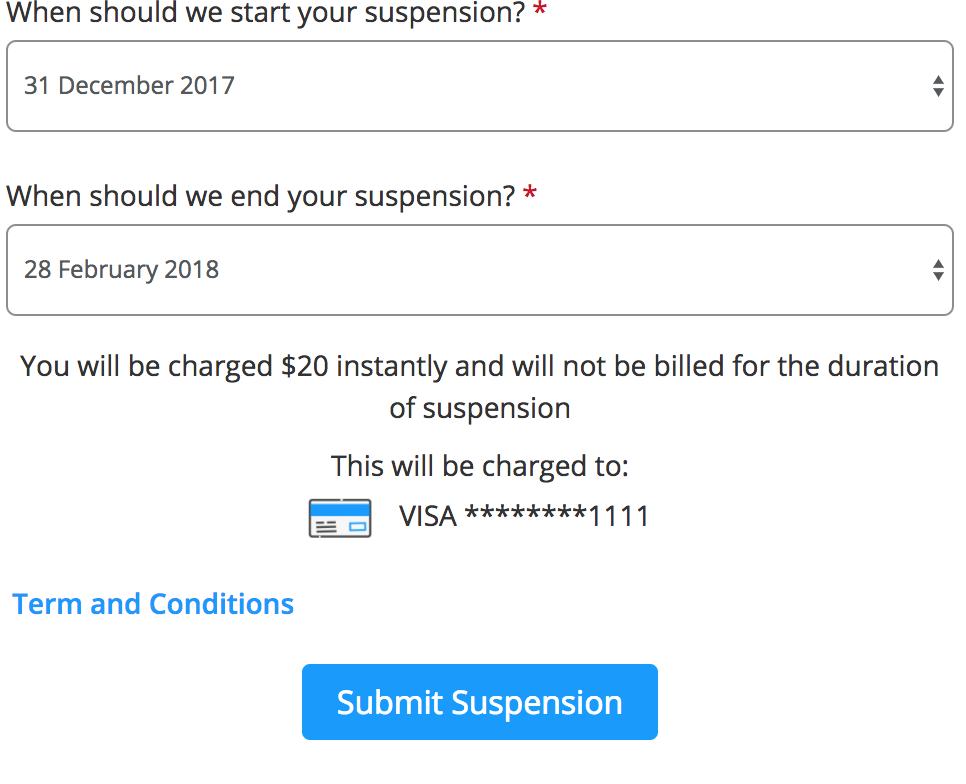
Task: Click the $20 amount in the notice
Action: 305,366
